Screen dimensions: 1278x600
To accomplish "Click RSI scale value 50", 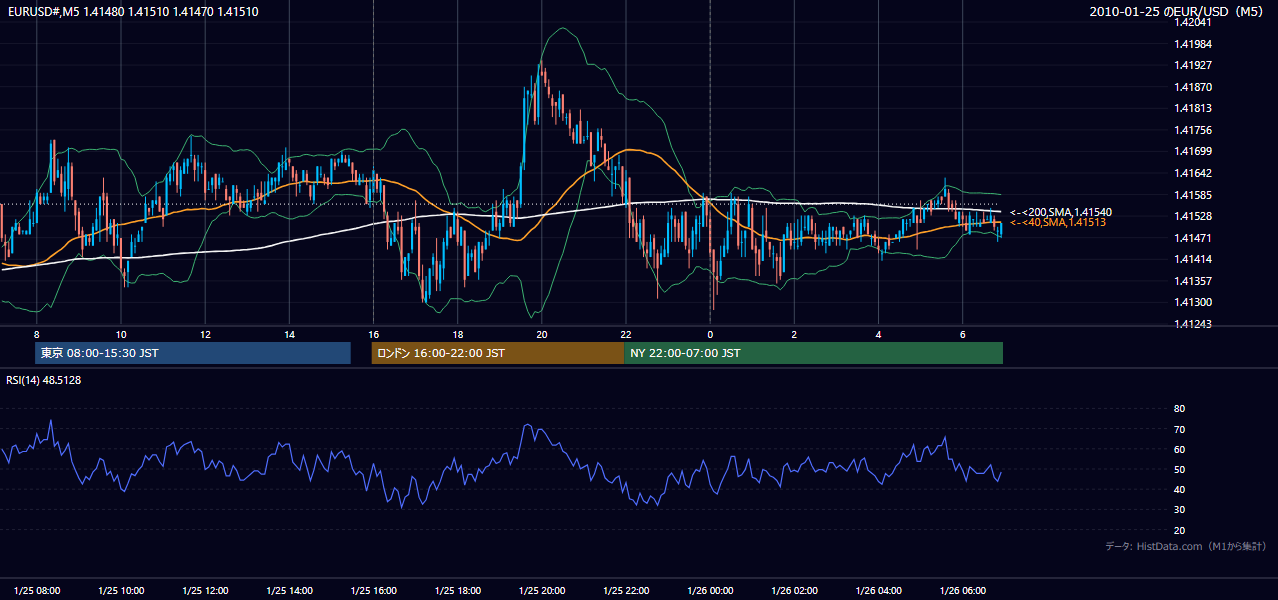I will tap(1179, 469).
